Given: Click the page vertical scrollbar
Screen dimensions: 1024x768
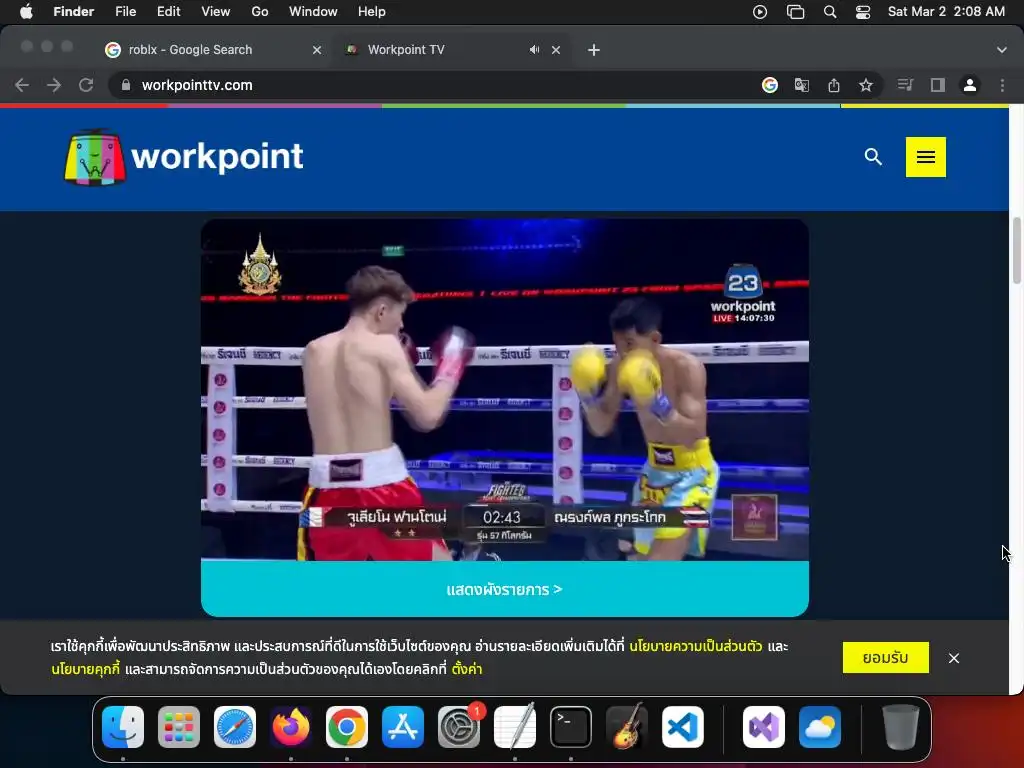Looking at the screenshot, I should [x=1016, y=251].
